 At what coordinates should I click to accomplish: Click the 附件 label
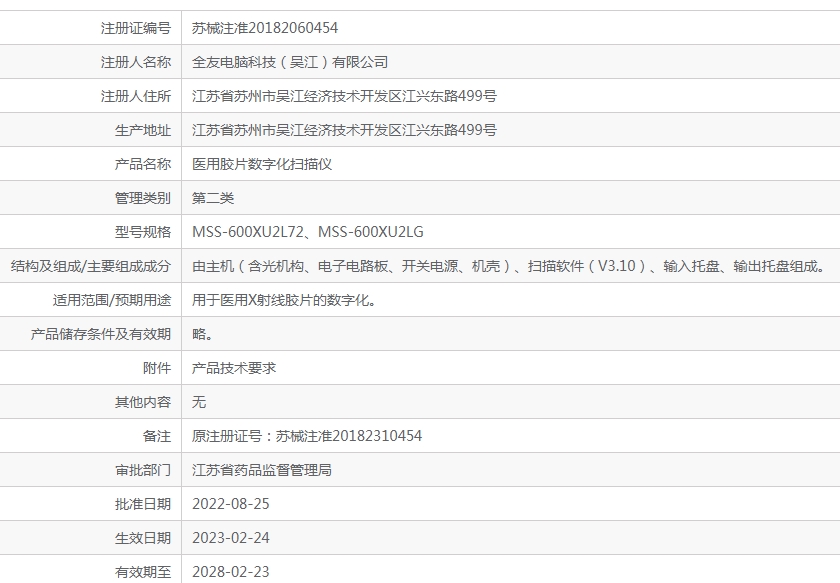pos(157,368)
